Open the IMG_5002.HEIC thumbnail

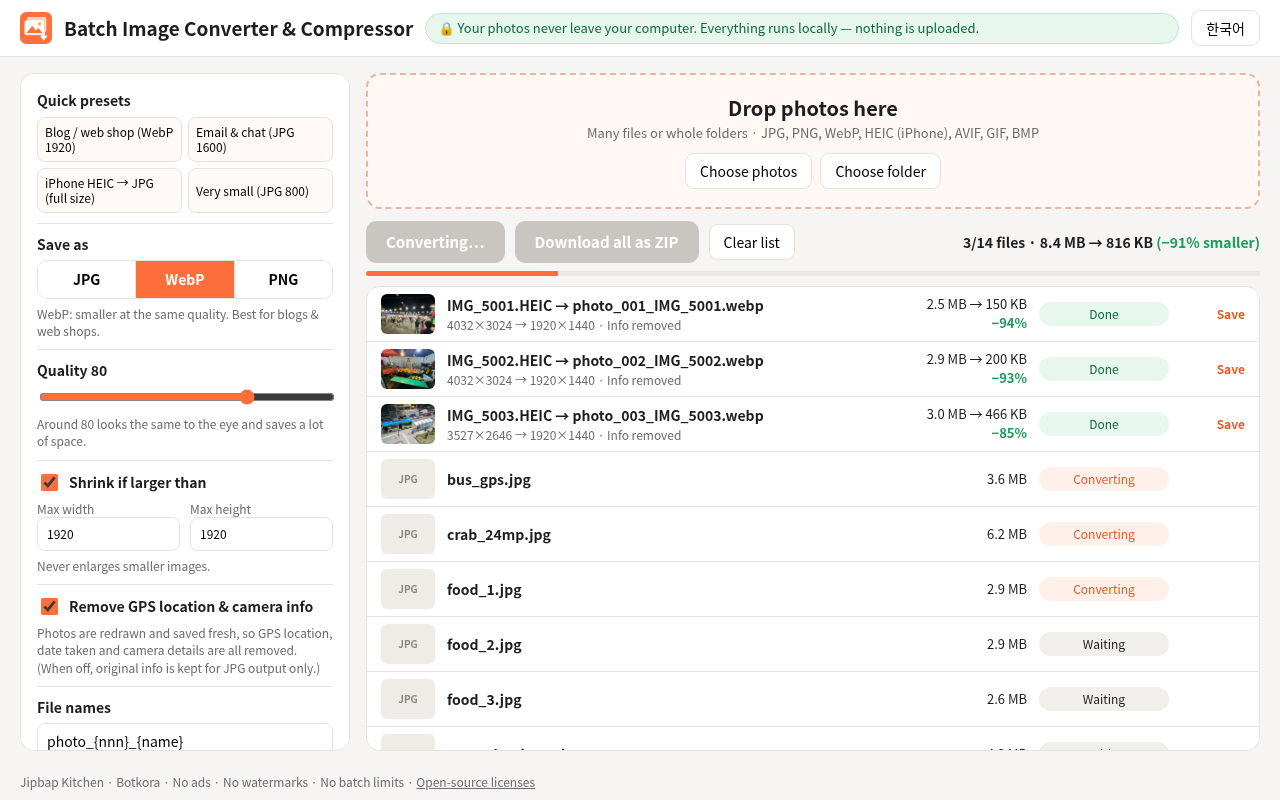(x=408, y=369)
